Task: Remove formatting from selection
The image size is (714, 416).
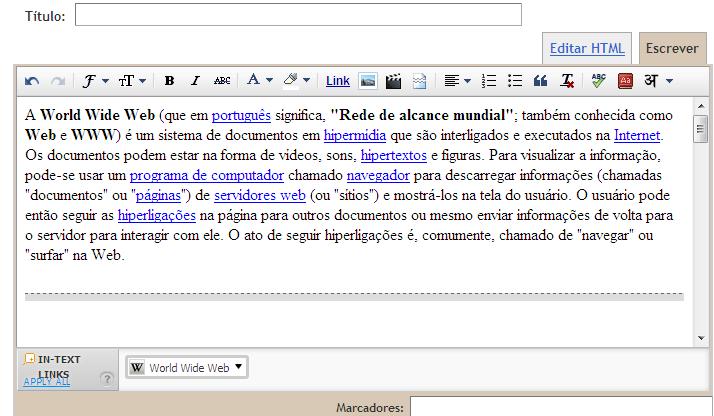Action: (567, 81)
